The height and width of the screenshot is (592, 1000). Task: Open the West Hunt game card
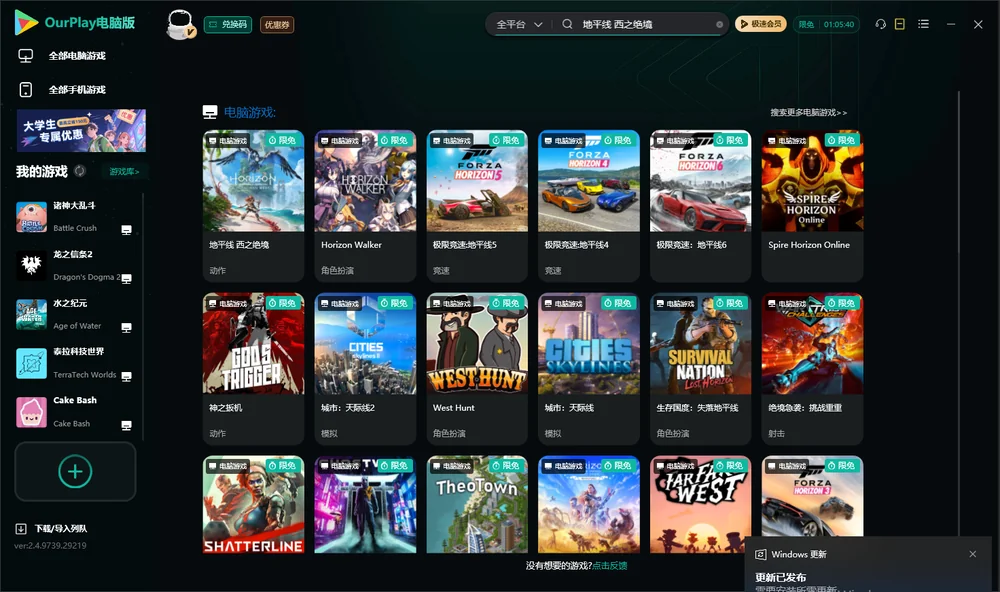(477, 369)
